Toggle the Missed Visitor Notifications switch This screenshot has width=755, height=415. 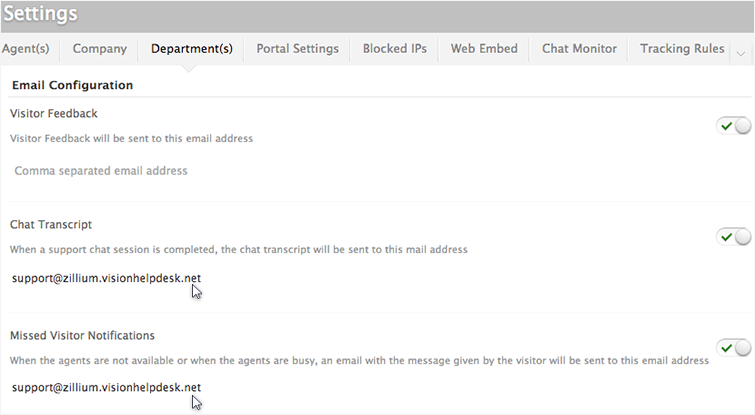pos(733,348)
